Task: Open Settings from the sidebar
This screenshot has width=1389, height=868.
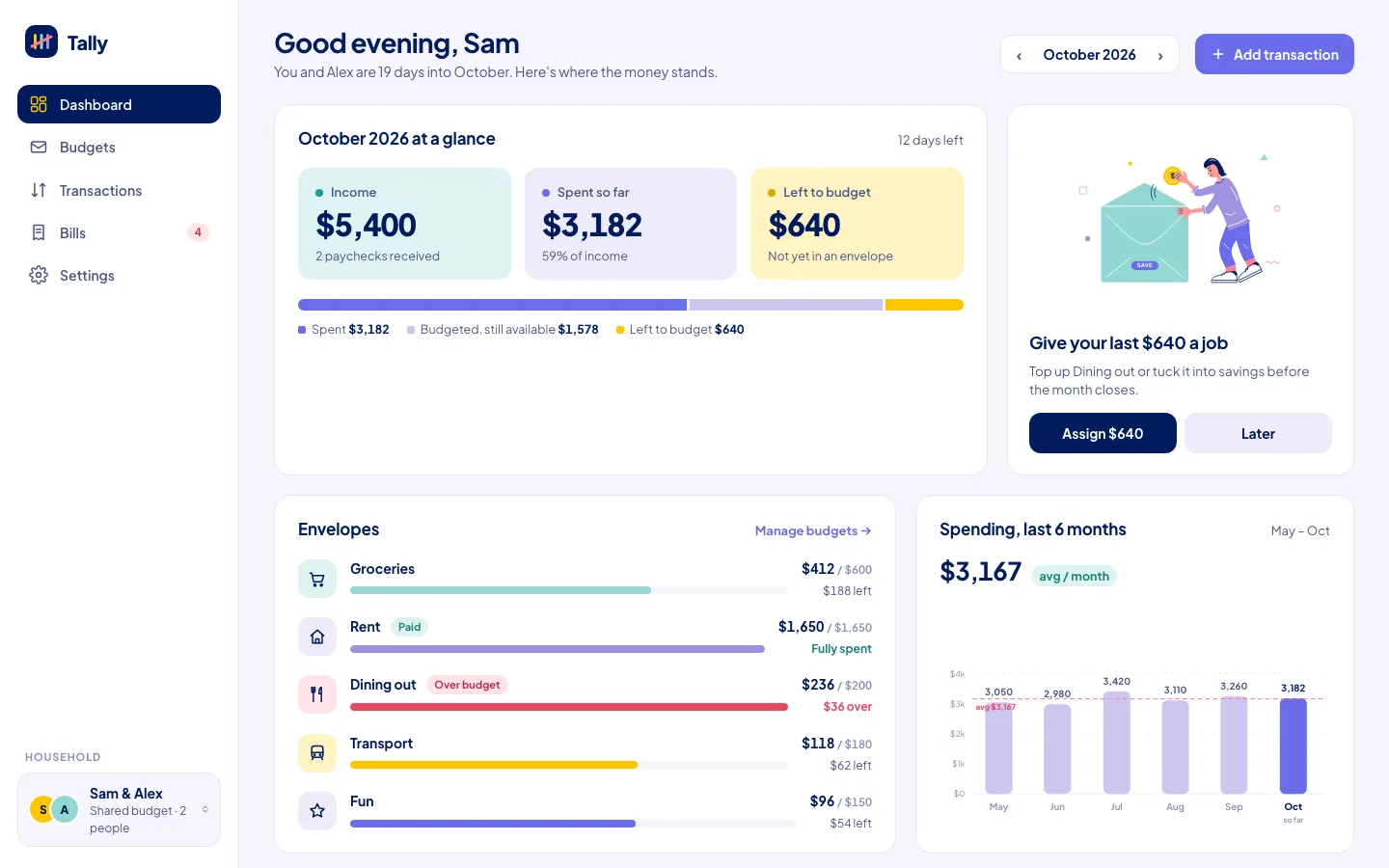Action: click(x=119, y=275)
